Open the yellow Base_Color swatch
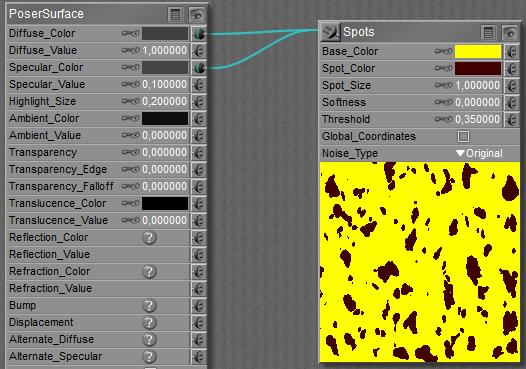 pos(478,52)
